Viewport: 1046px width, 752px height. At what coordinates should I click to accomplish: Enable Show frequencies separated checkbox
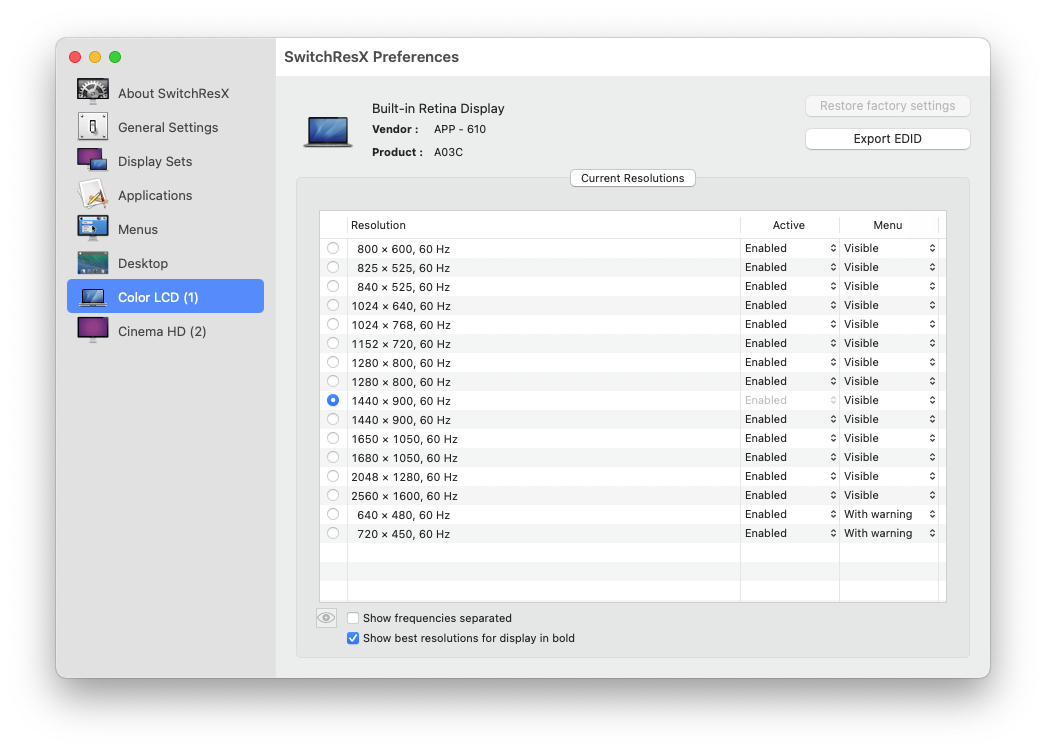coord(353,618)
